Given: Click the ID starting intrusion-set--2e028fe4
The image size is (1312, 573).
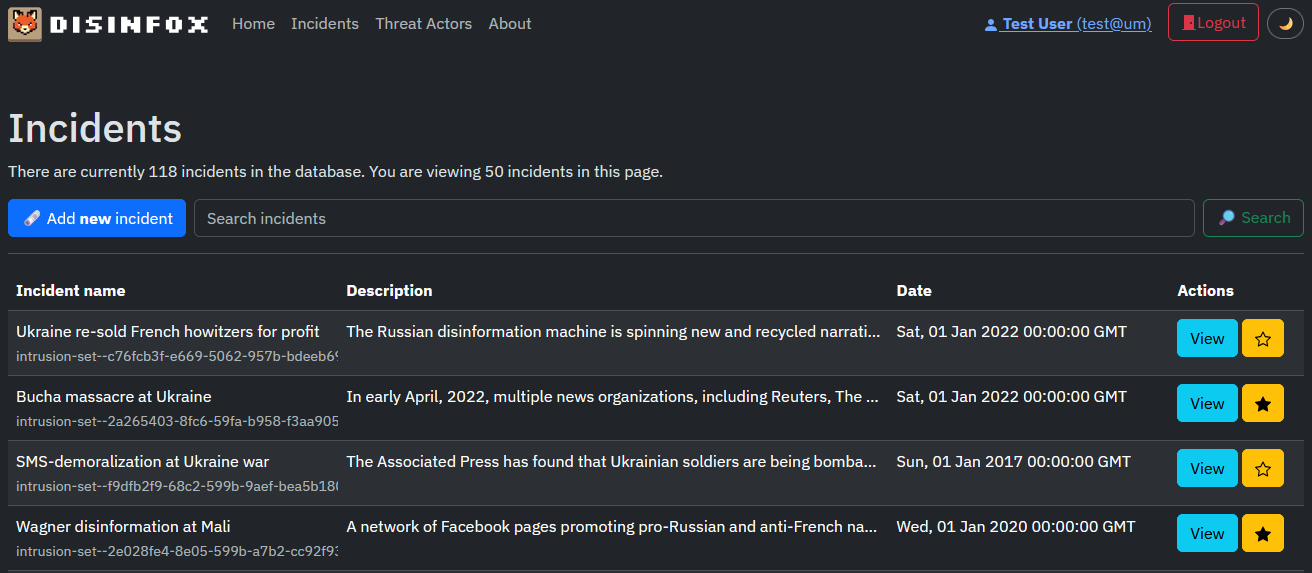Looking at the screenshot, I should coord(177,551).
